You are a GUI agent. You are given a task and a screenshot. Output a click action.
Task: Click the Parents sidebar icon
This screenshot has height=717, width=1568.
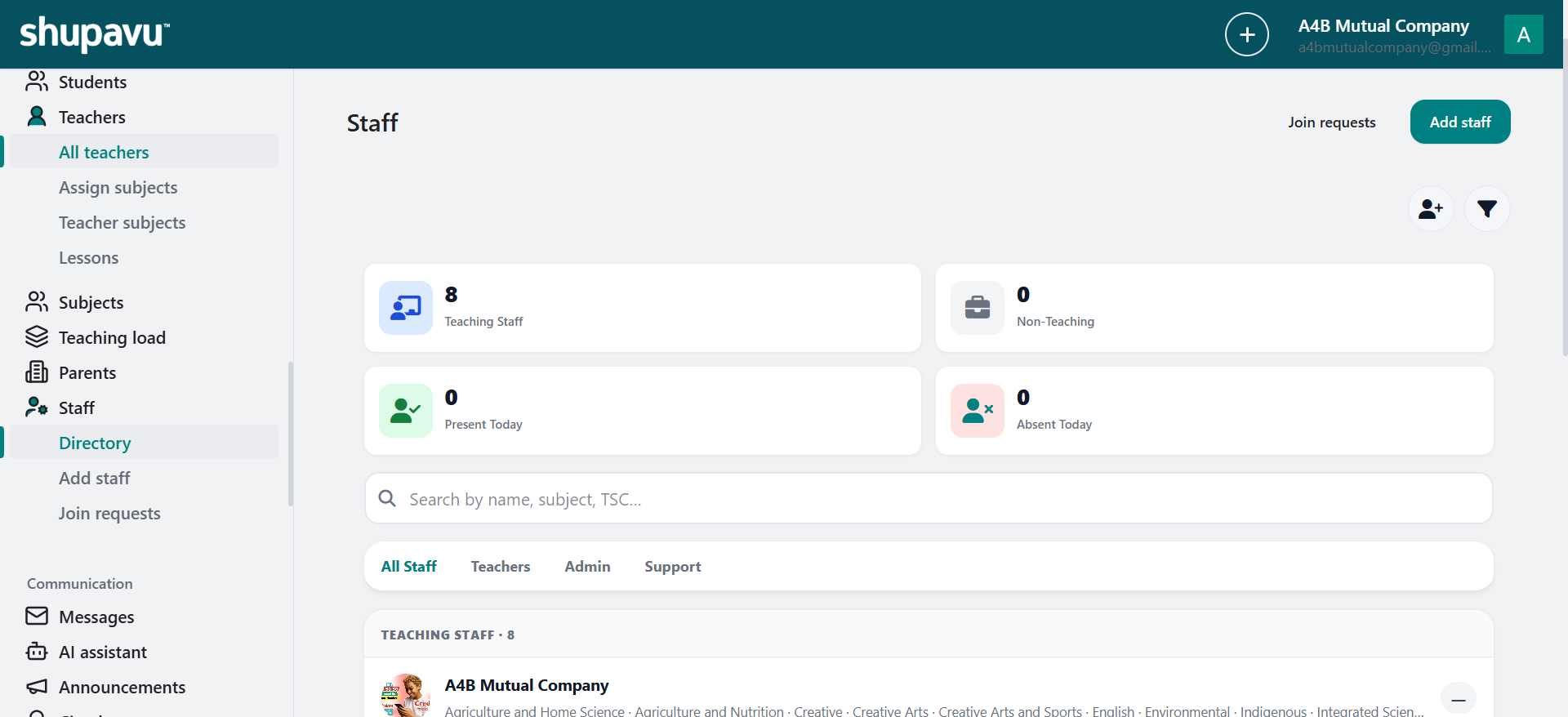point(37,372)
